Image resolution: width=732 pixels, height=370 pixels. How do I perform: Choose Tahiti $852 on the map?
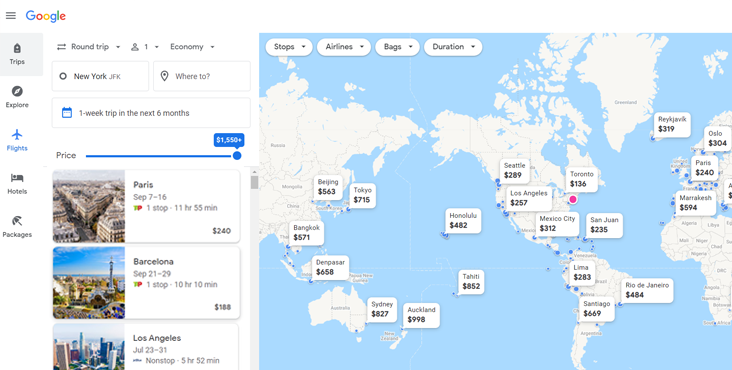coord(471,281)
